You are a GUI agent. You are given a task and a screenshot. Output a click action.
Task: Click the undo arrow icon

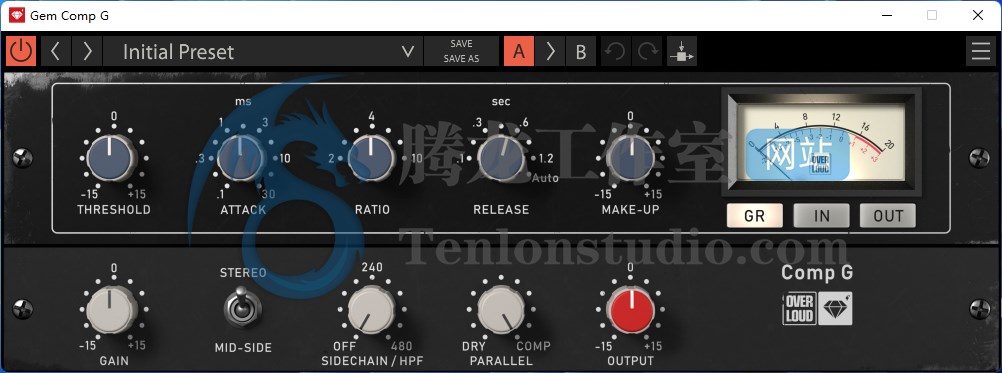click(615, 52)
